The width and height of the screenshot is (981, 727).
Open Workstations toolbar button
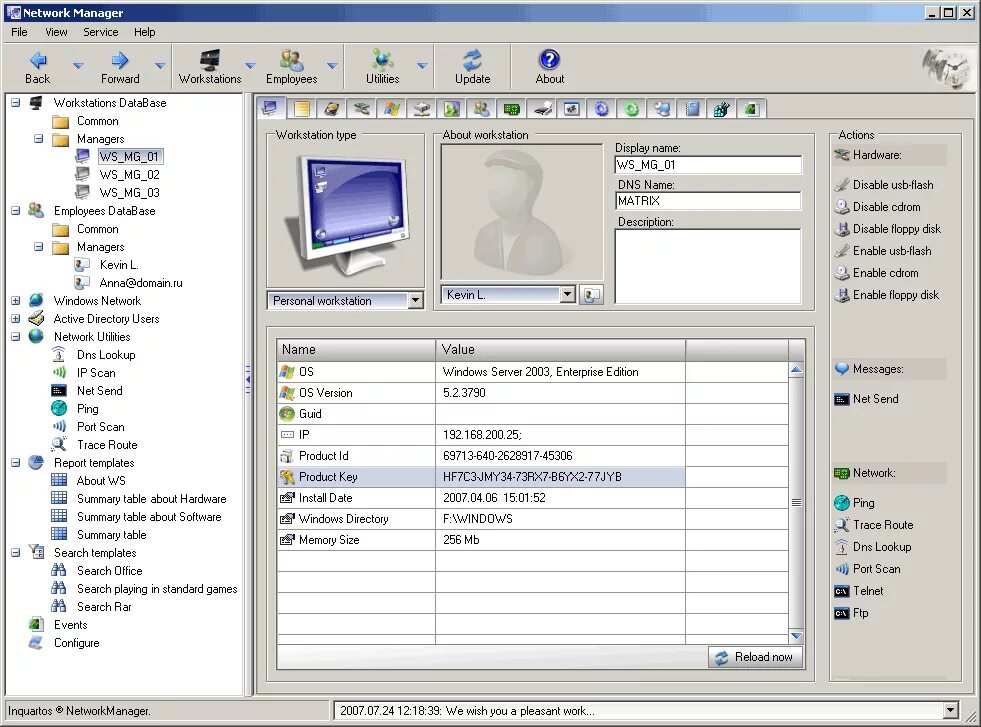pyautogui.click(x=210, y=67)
